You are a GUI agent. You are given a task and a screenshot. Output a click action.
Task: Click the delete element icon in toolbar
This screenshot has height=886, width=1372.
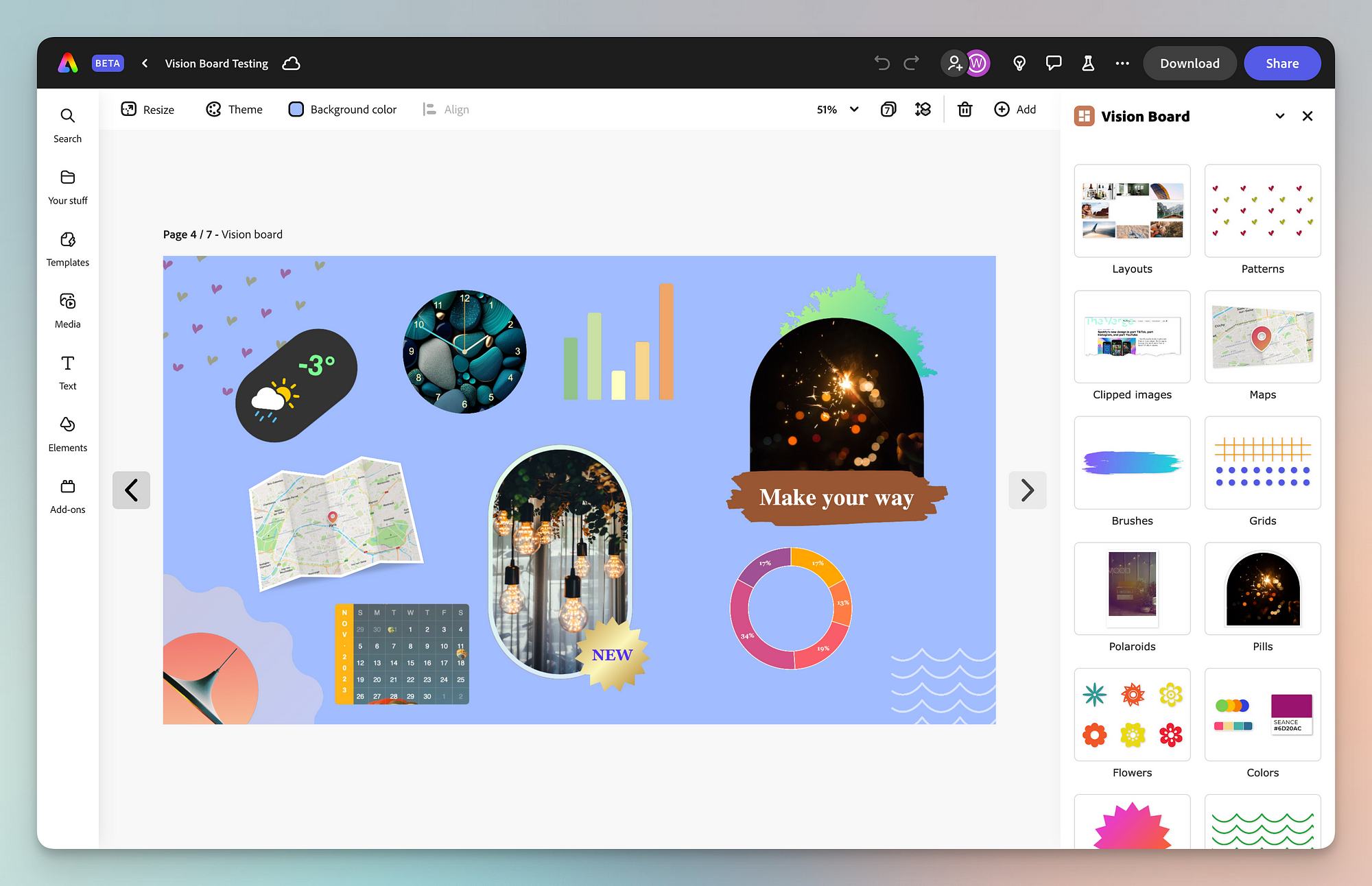[965, 109]
